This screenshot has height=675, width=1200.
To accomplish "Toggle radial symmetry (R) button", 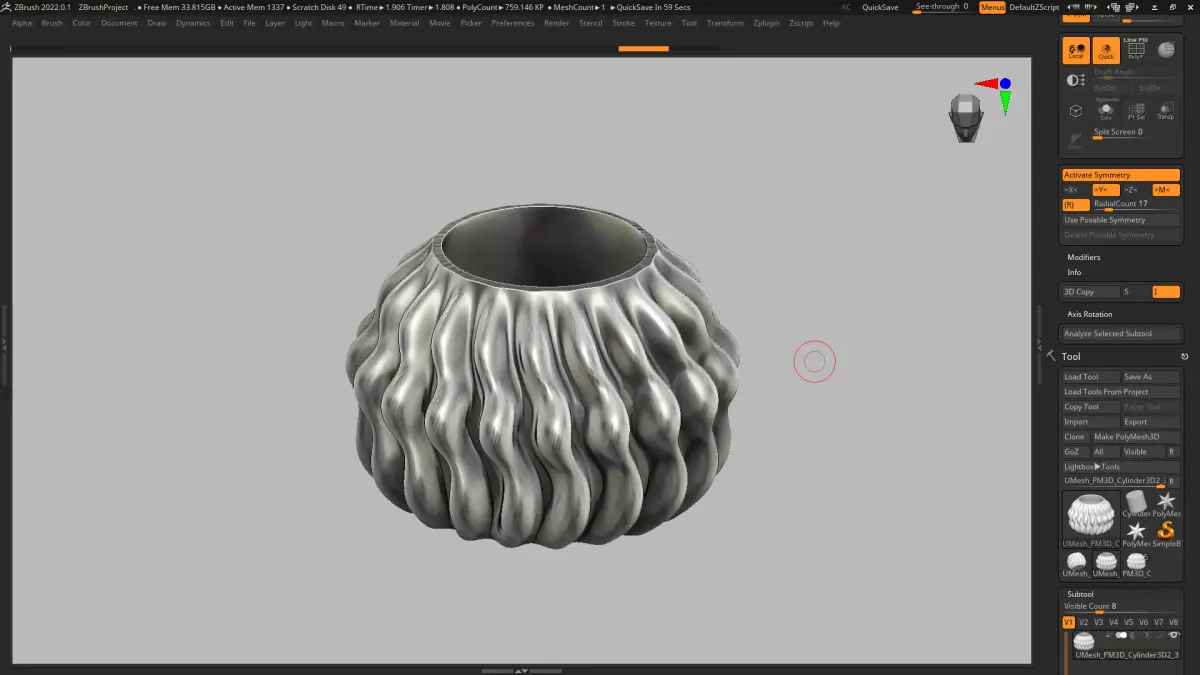I will pyautogui.click(x=1075, y=205).
